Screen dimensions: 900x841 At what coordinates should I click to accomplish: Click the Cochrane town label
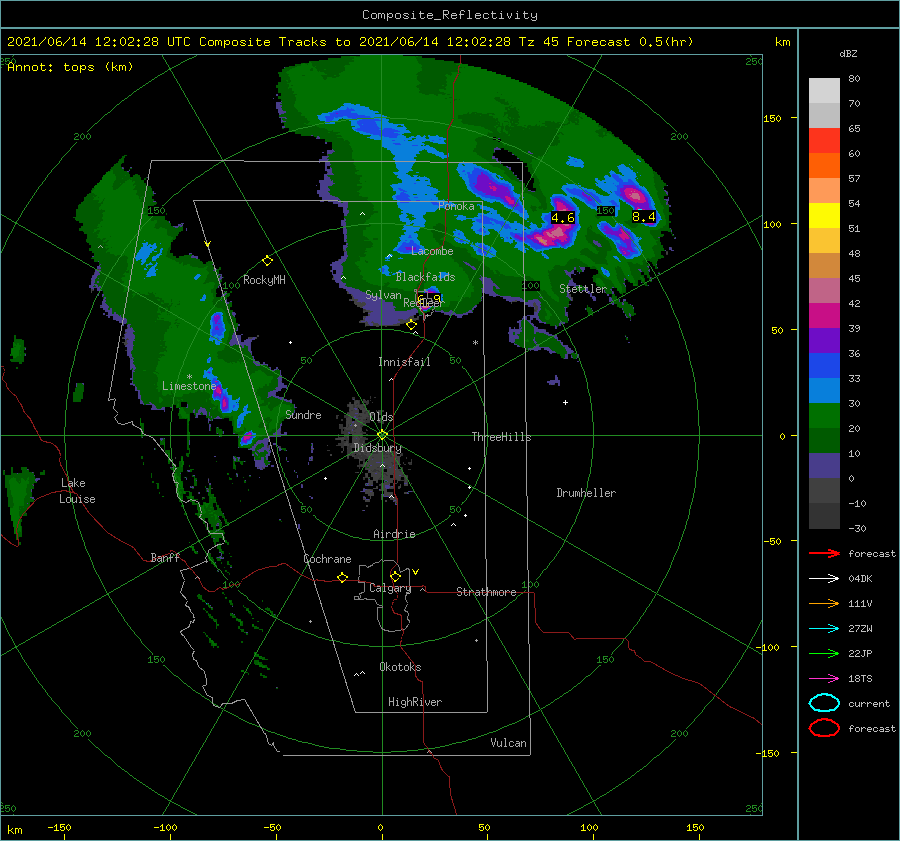[x=327, y=559]
